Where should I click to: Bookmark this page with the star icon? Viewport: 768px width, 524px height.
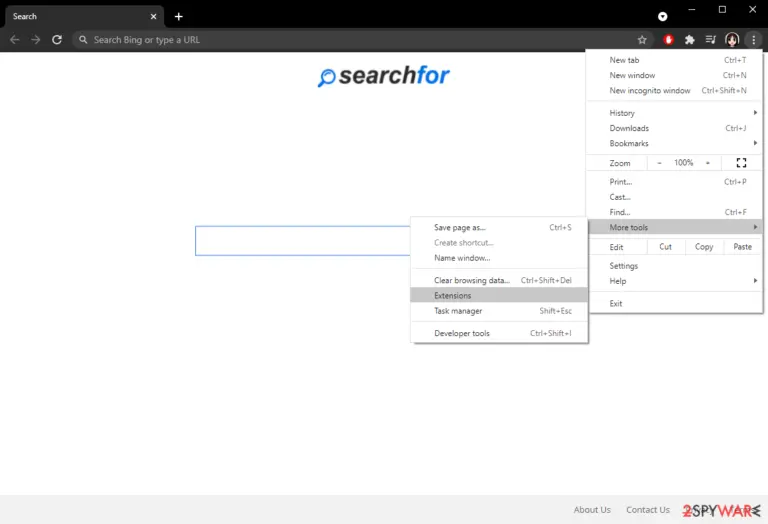pos(642,40)
